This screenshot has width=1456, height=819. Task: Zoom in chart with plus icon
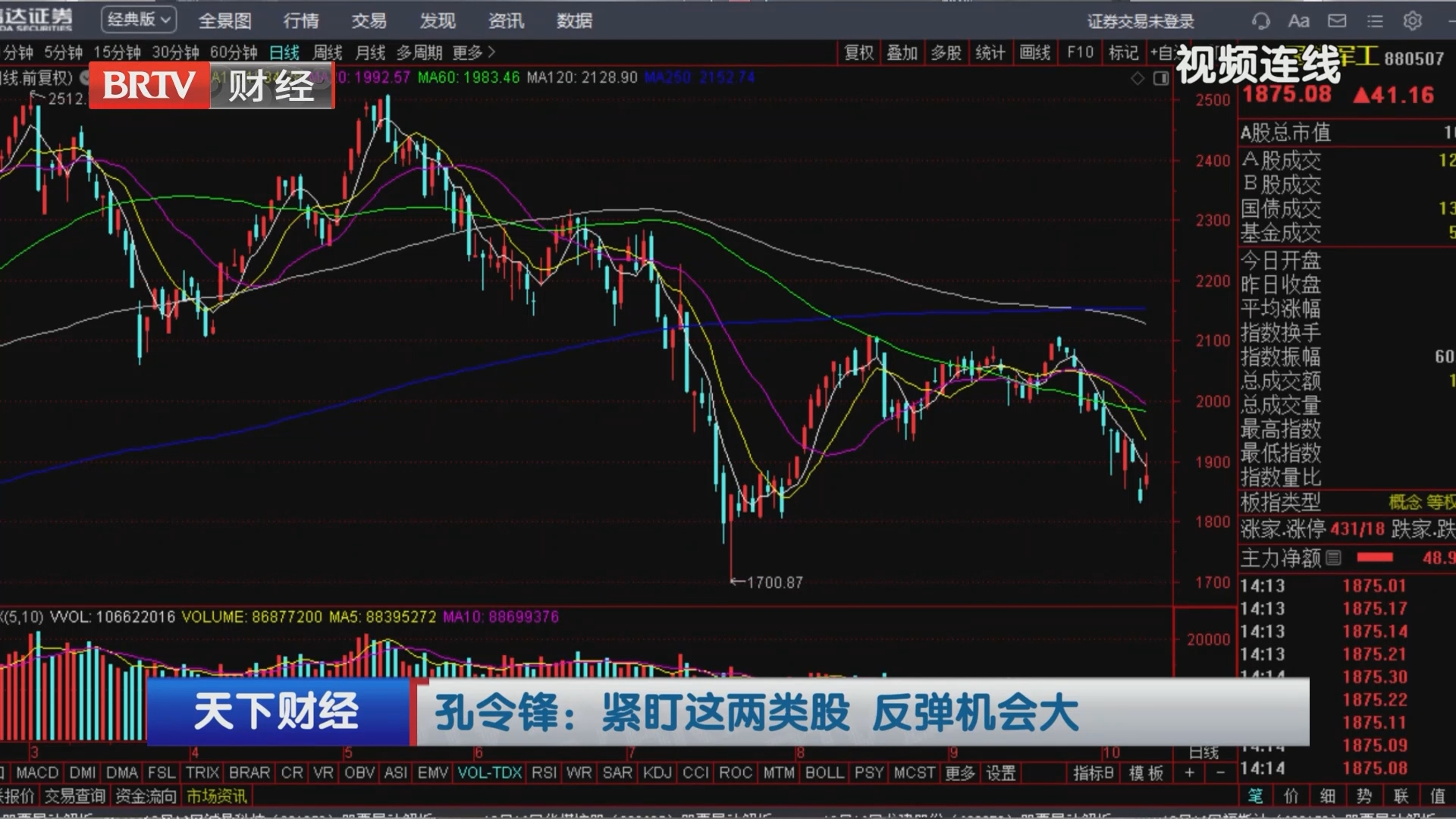click(1189, 773)
